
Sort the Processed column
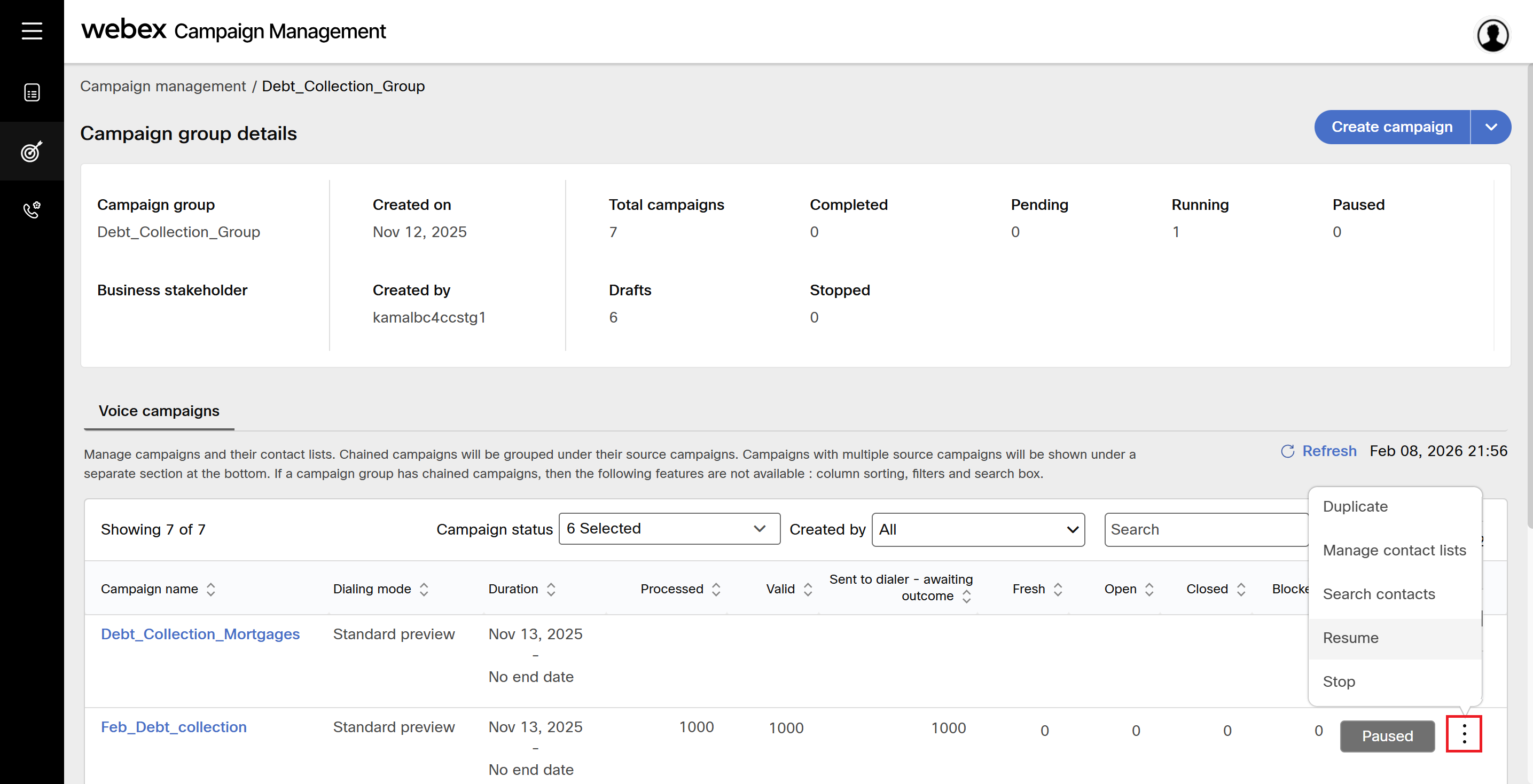tap(716, 589)
